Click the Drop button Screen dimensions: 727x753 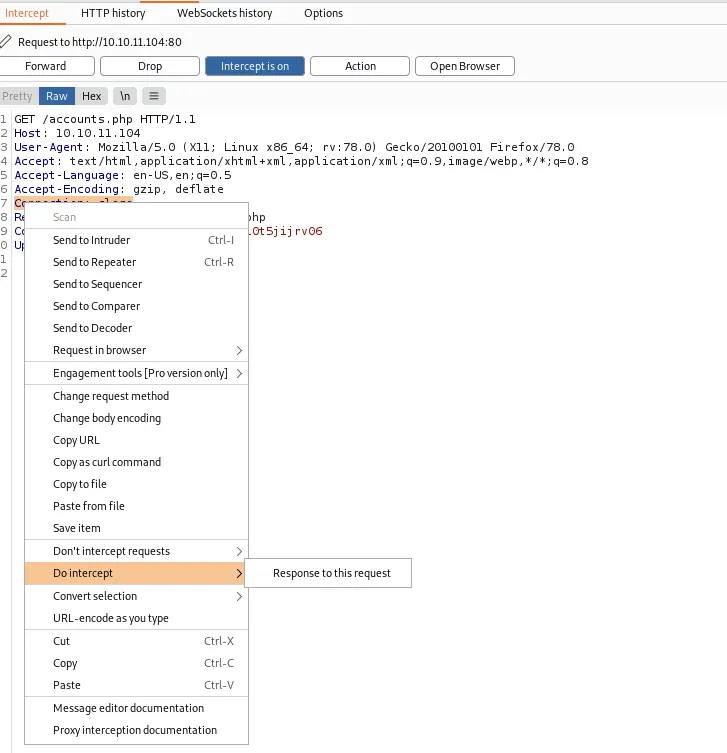tap(150, 66)
